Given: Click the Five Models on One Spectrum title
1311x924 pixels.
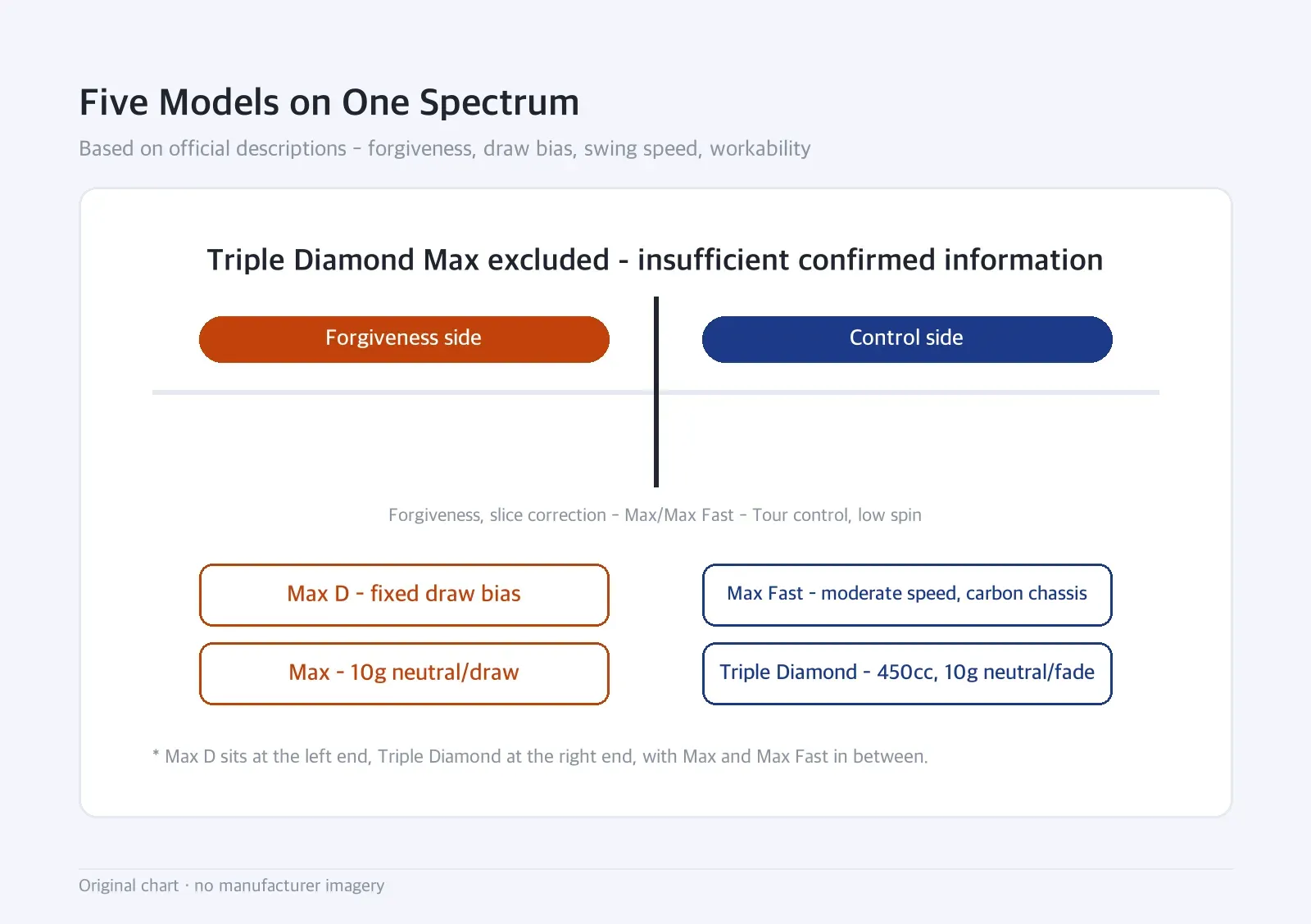Looking at the screenshot, I should 329,102.
